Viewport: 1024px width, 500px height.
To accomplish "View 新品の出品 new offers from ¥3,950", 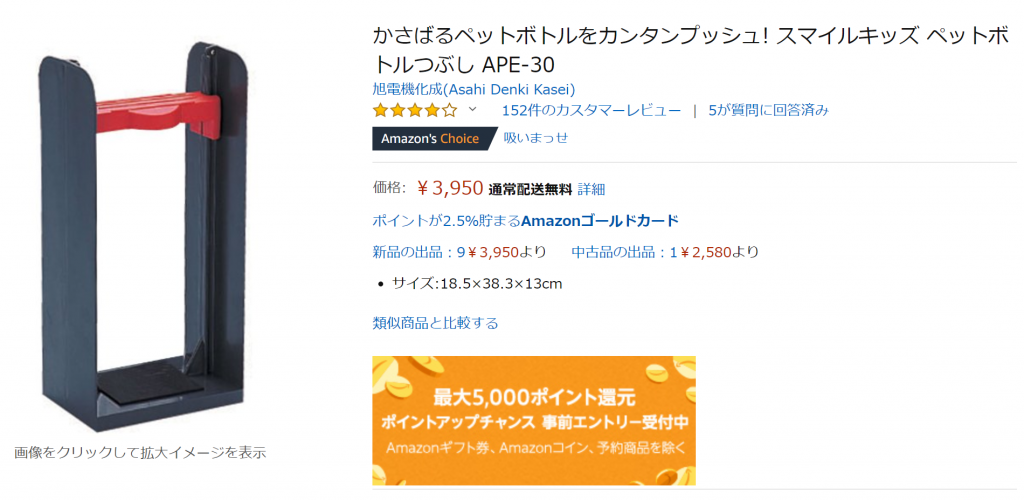I will pyautogui.click(x=459, y=252).
